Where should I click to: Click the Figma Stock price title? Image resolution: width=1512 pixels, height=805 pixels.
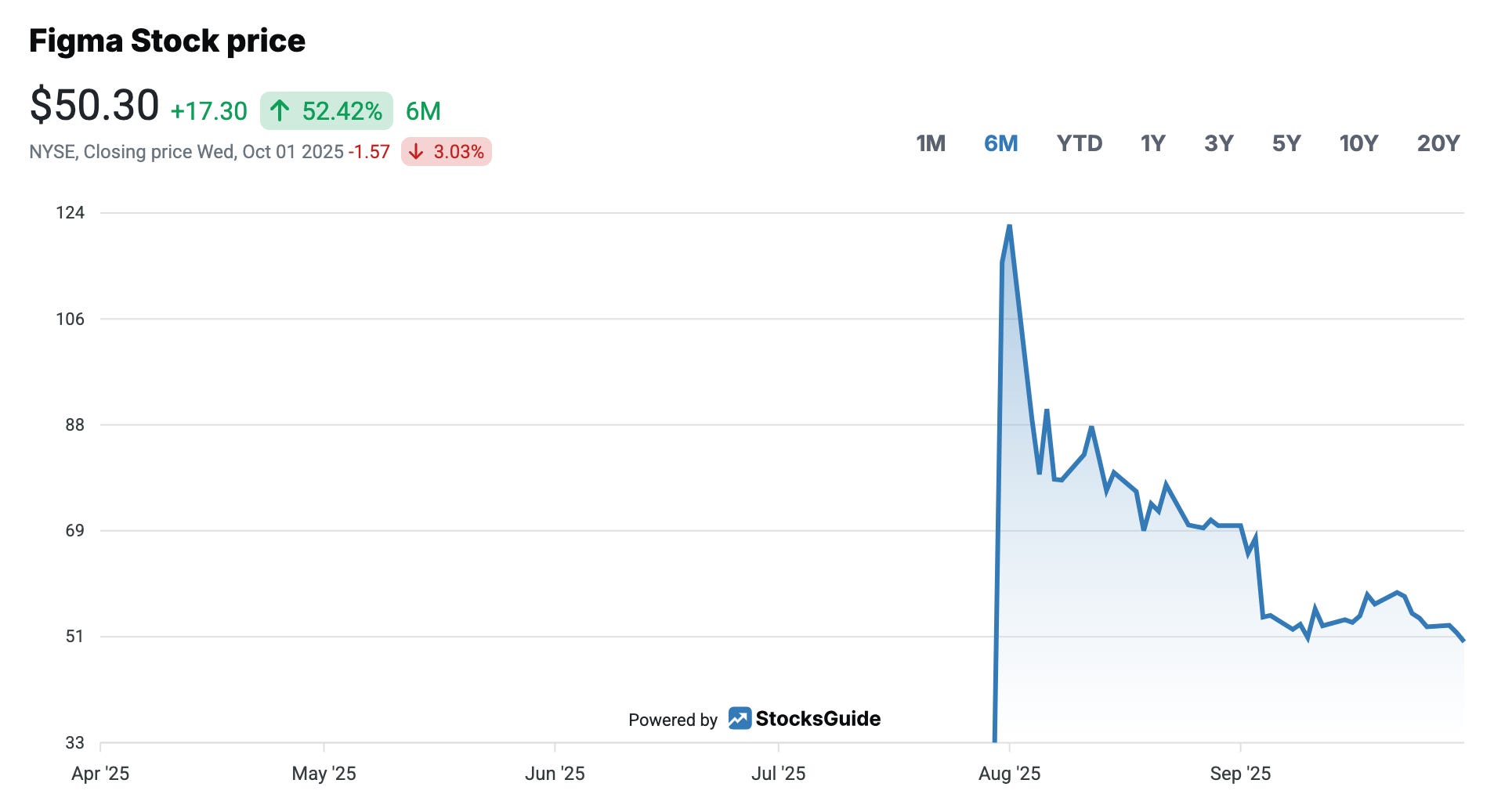(x=168, y=39)
